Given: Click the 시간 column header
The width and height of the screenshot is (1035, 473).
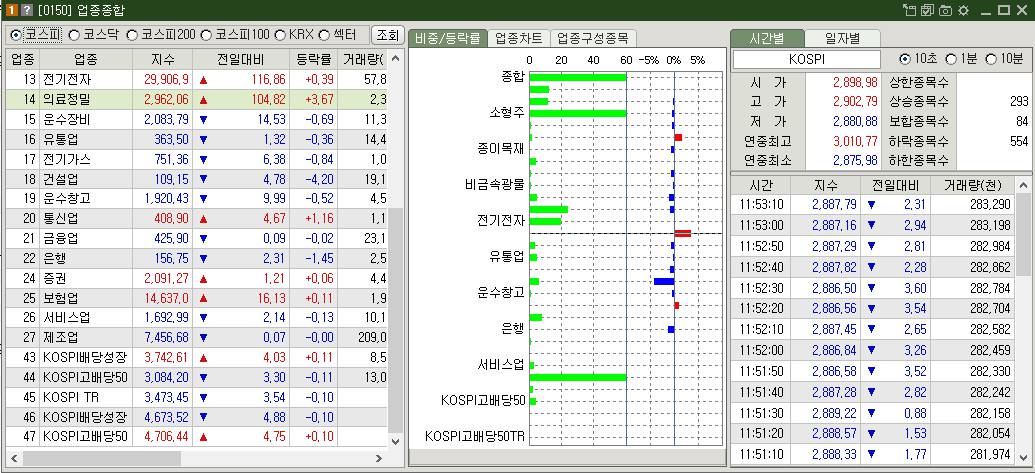Looking at the screenshot, I should 760,185.
